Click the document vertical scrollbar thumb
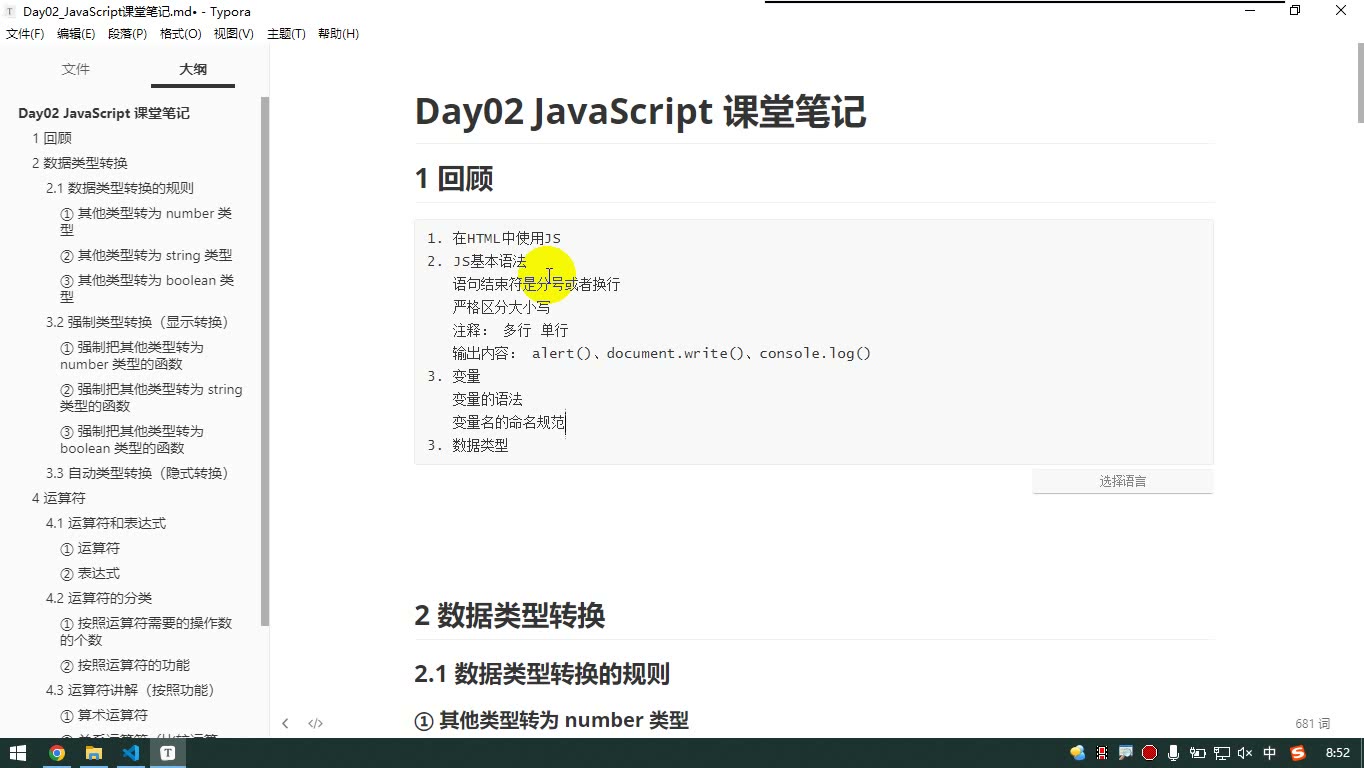 click(1360, 82)
